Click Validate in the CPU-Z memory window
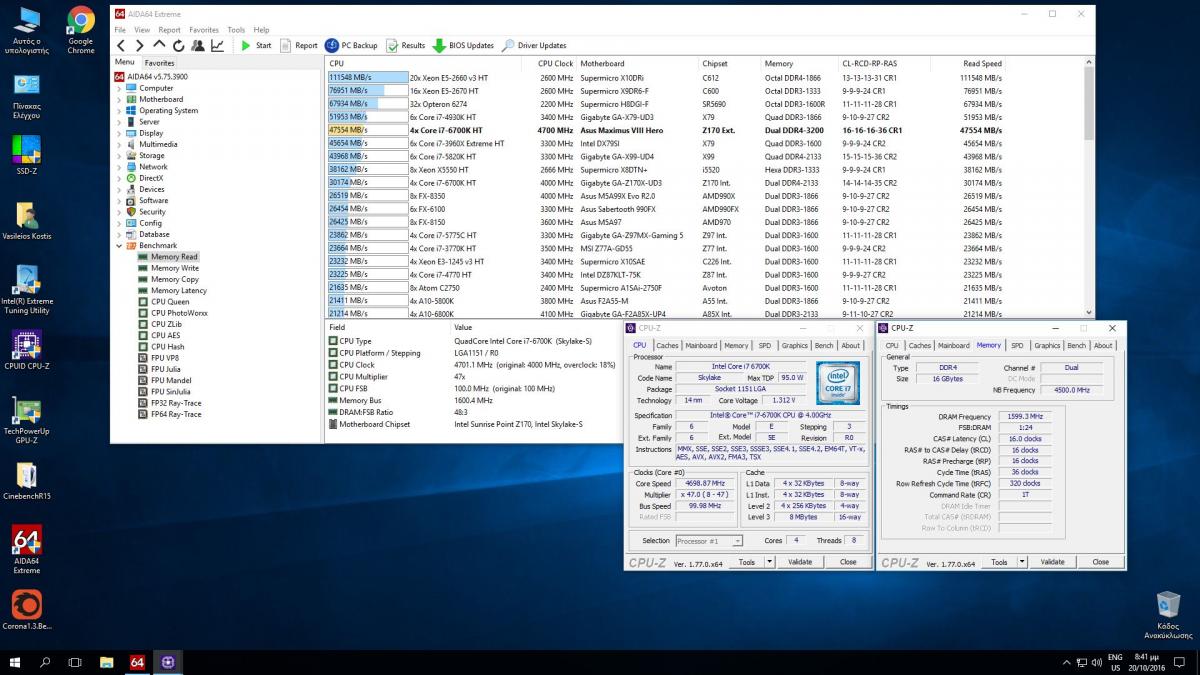 1053,562
